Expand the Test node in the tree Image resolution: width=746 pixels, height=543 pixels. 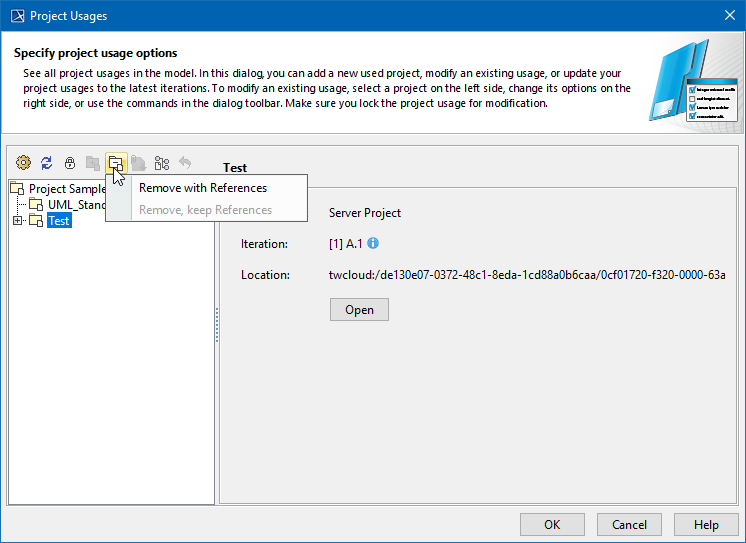pyautogui.click(x=18, y=220)
